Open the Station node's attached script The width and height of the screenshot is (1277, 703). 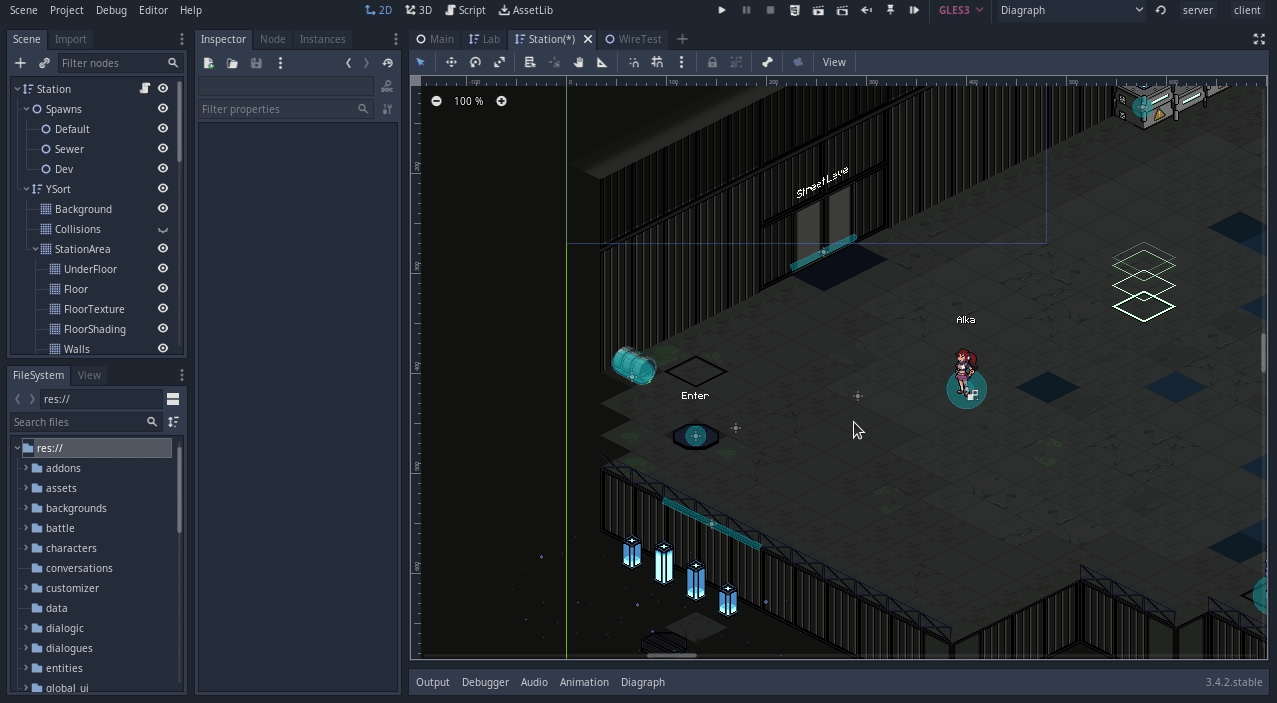(x=145, y=89)
